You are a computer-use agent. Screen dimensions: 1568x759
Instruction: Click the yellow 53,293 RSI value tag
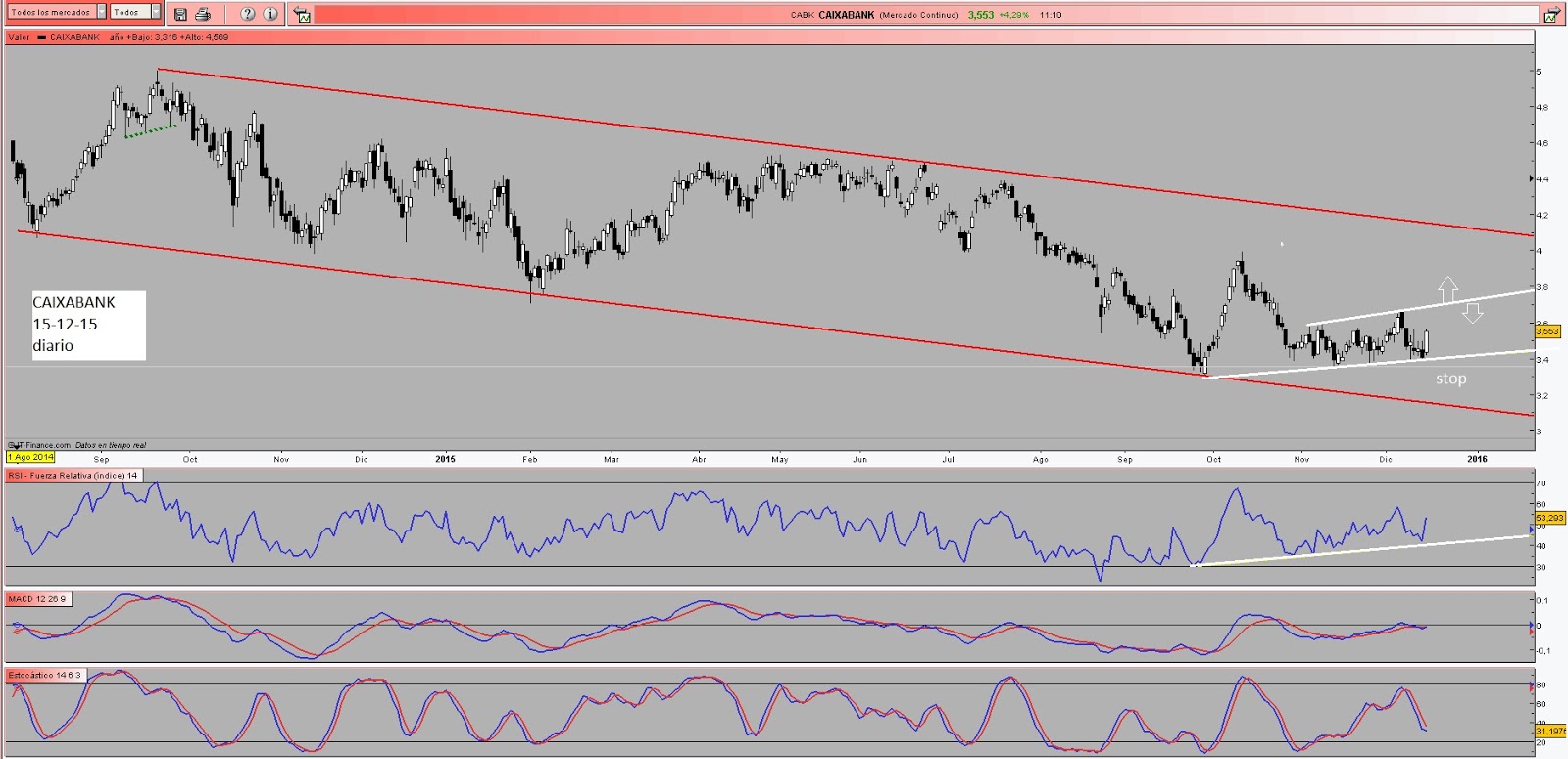tap(1549, 517)
